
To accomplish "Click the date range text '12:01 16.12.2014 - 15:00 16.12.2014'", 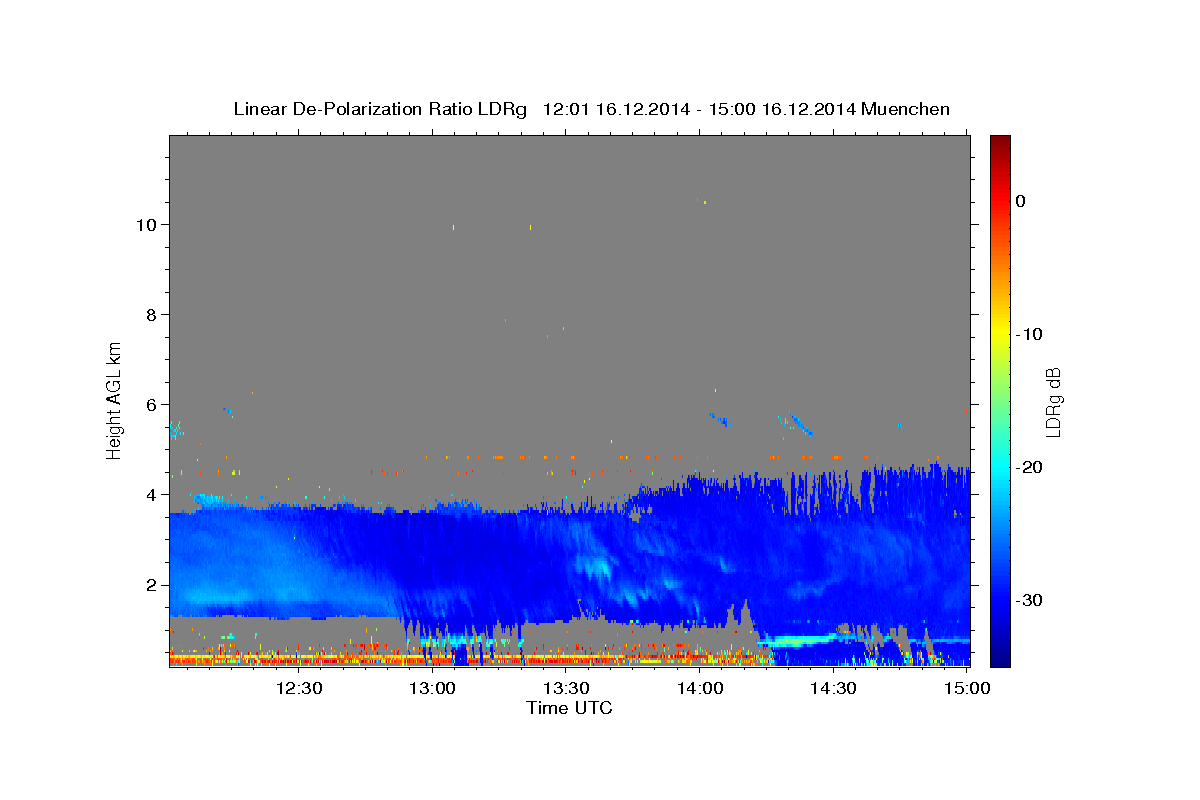I will [699, 109].
